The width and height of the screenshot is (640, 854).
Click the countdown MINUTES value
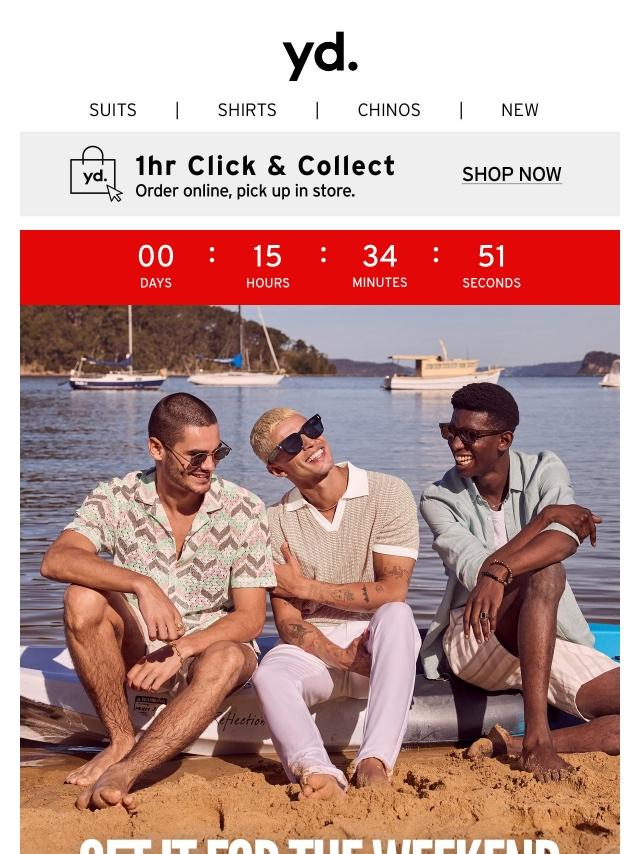pyautogui.click(x=380, y=256)
